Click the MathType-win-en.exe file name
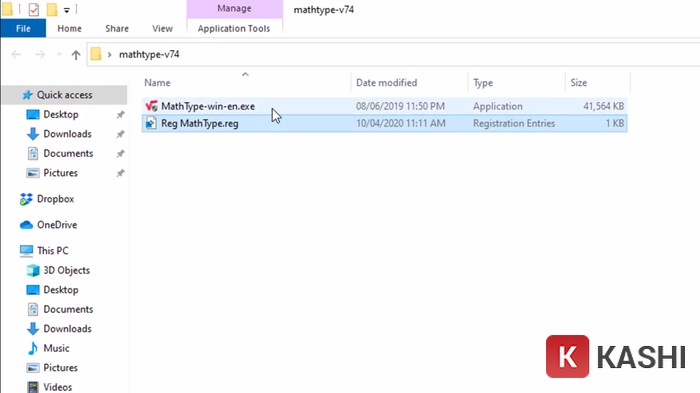The height and width of the screenshot is (393, 700). pyautogui.click(x=208, y=106)
